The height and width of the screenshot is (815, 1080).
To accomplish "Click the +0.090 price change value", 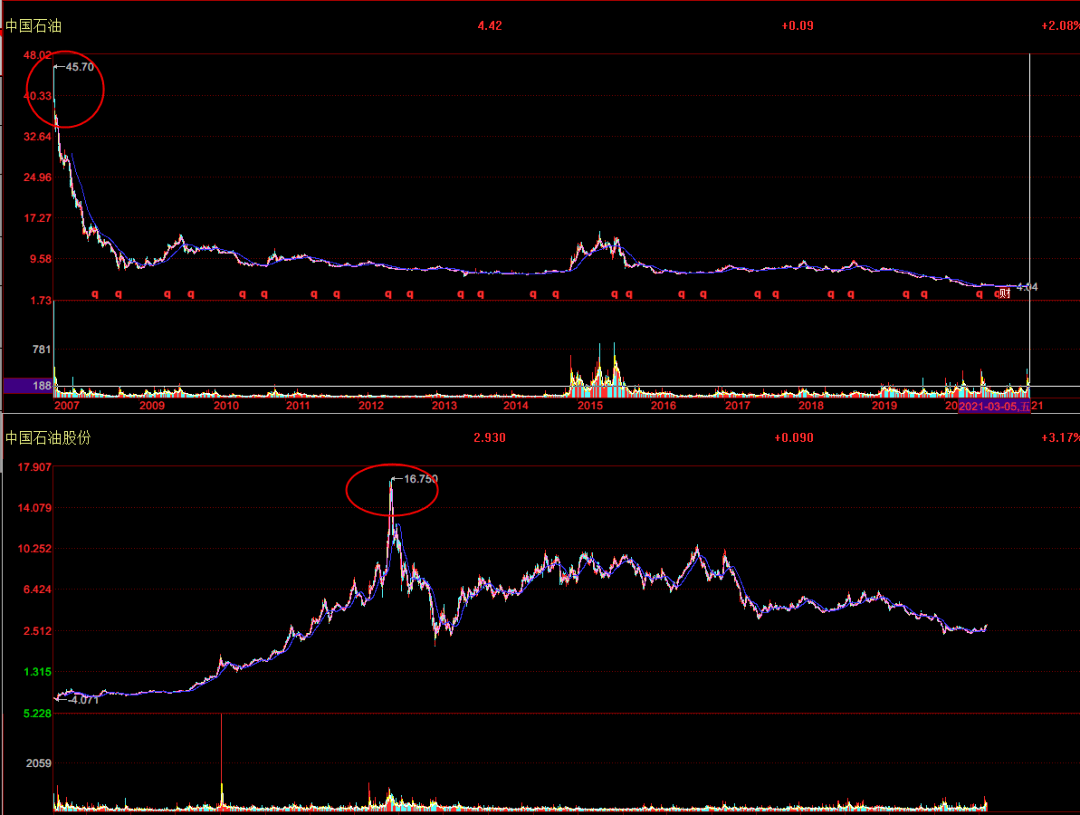I will tap(793, 437).
